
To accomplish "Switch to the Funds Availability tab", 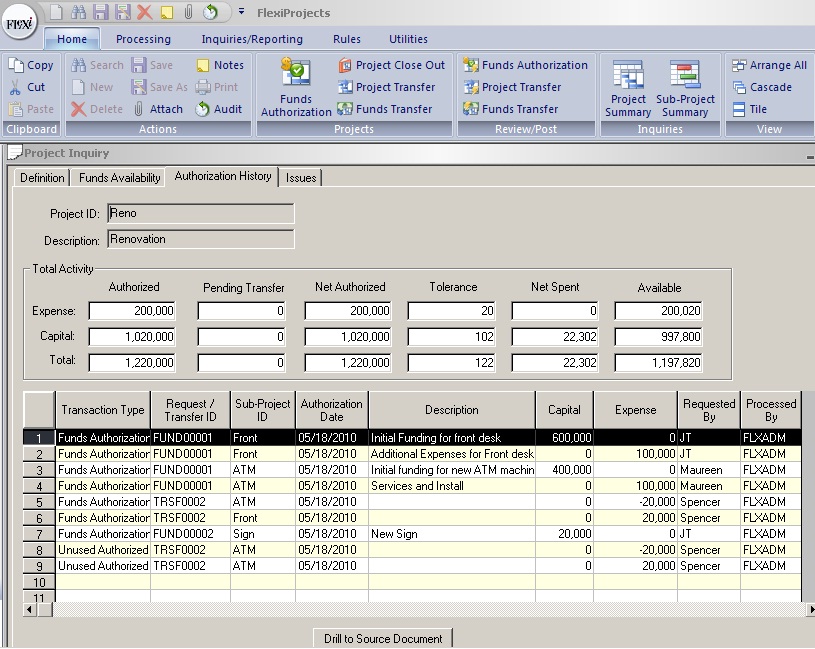I will tap(120, 178).
